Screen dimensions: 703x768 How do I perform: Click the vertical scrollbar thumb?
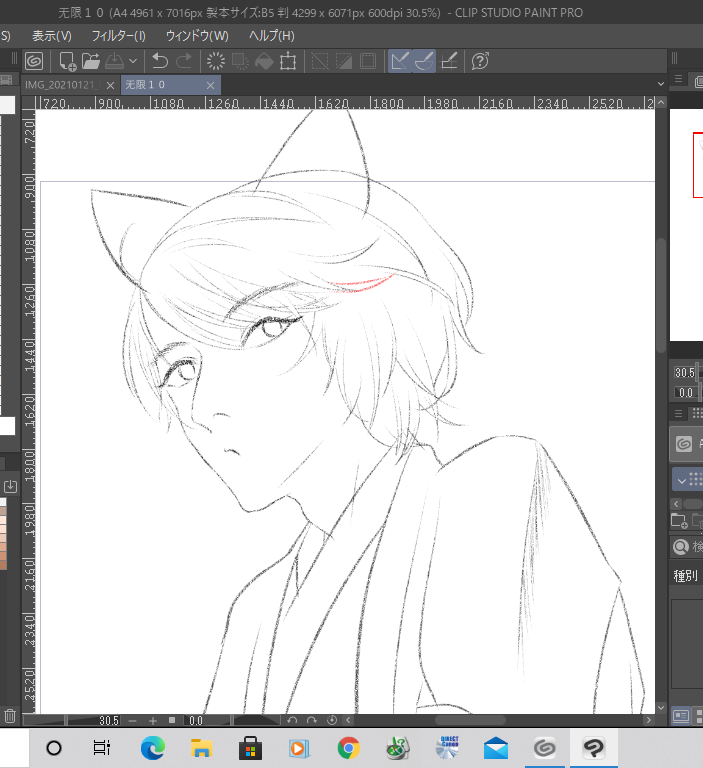tap(661, 295)
